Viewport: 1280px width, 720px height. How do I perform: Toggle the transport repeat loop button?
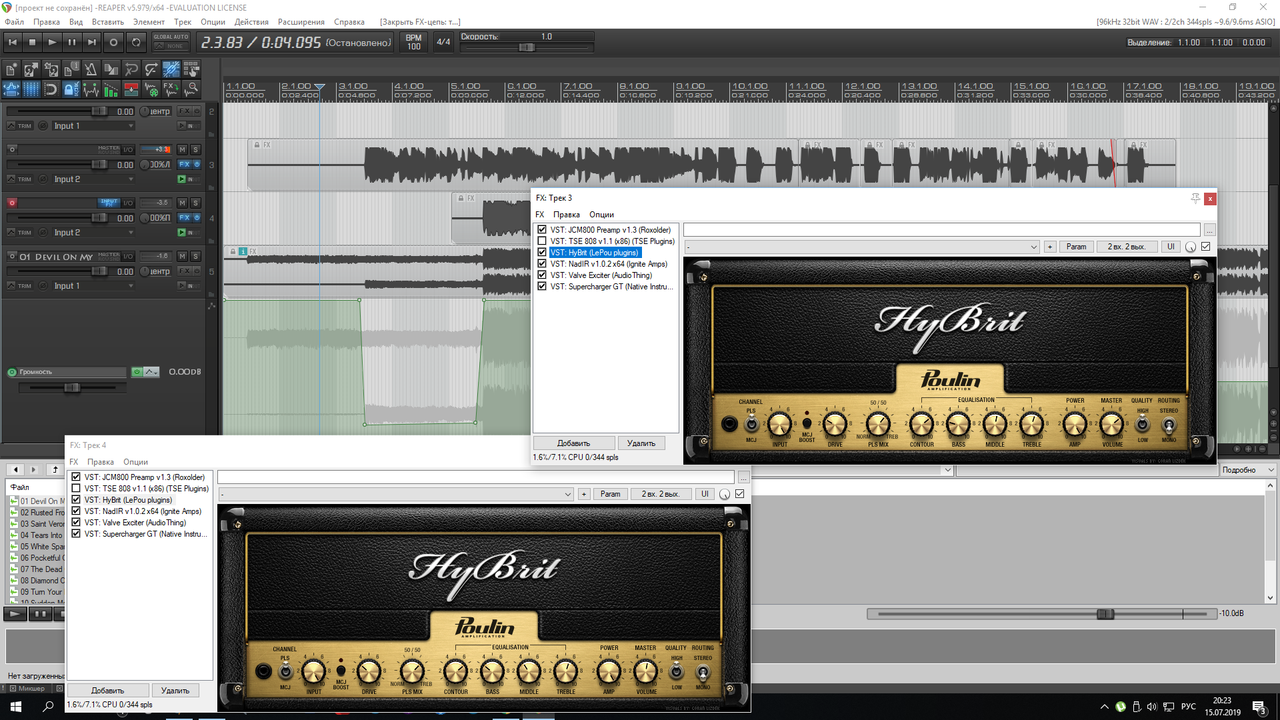[136, 42]
